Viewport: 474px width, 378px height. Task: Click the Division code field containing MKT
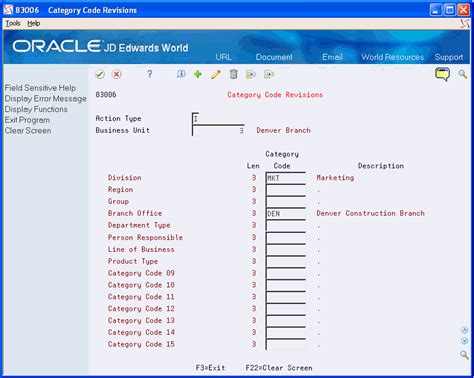286,178
